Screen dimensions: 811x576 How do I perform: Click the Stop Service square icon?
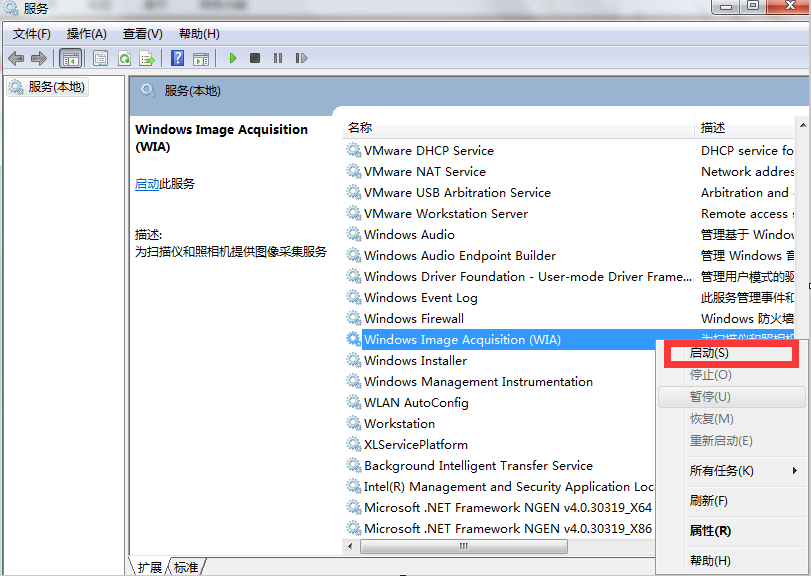[255, 58]
